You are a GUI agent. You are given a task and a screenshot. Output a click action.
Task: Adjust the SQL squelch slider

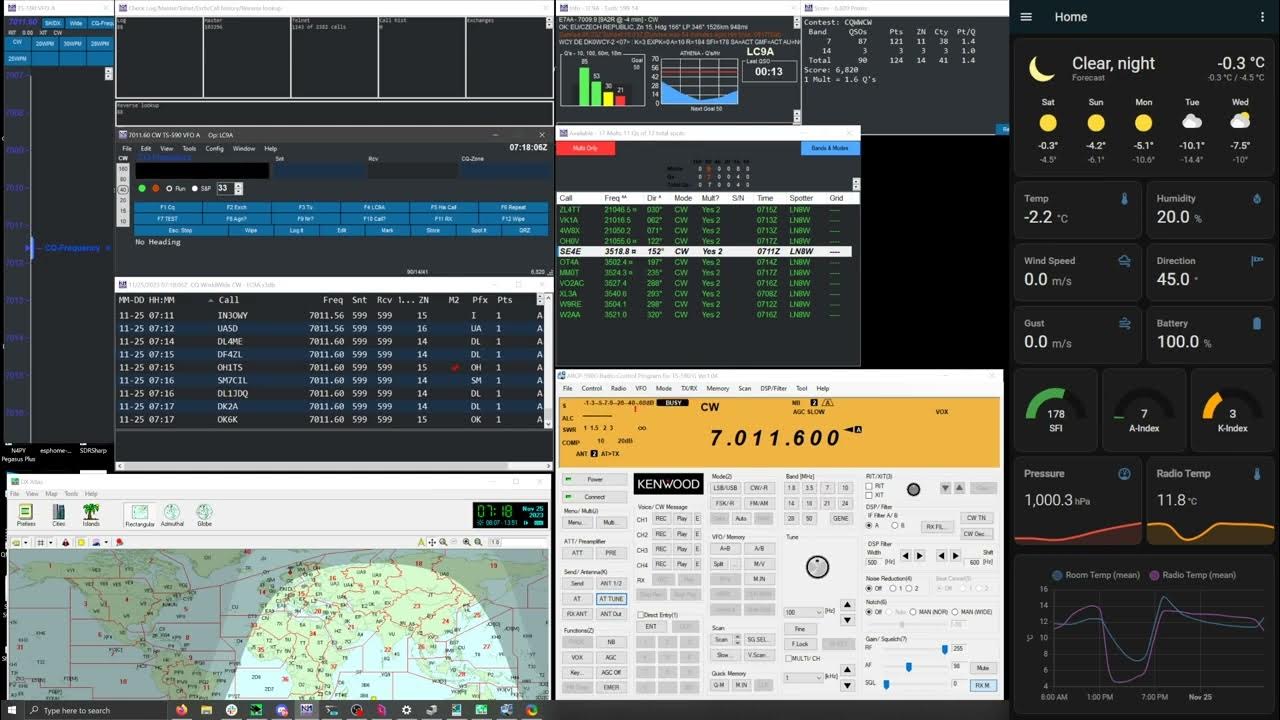tap(886, 685)
